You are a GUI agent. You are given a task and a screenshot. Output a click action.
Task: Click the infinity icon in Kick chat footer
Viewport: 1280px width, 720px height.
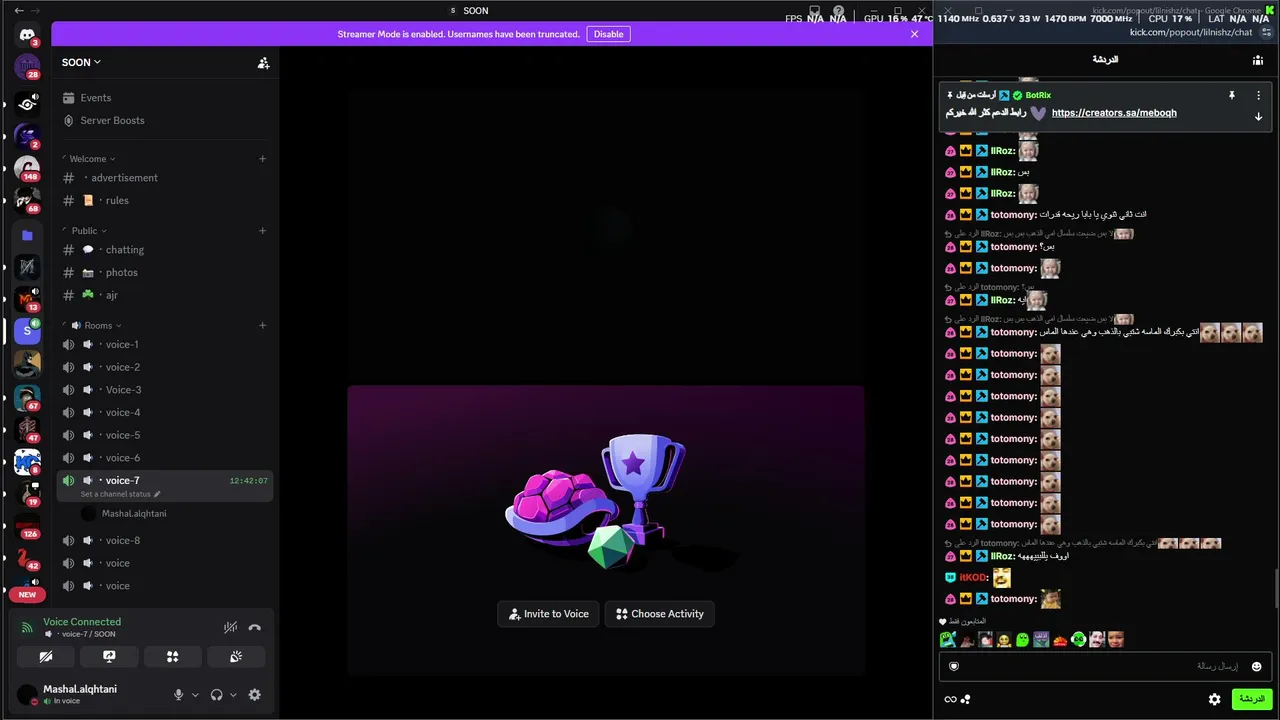950,699
